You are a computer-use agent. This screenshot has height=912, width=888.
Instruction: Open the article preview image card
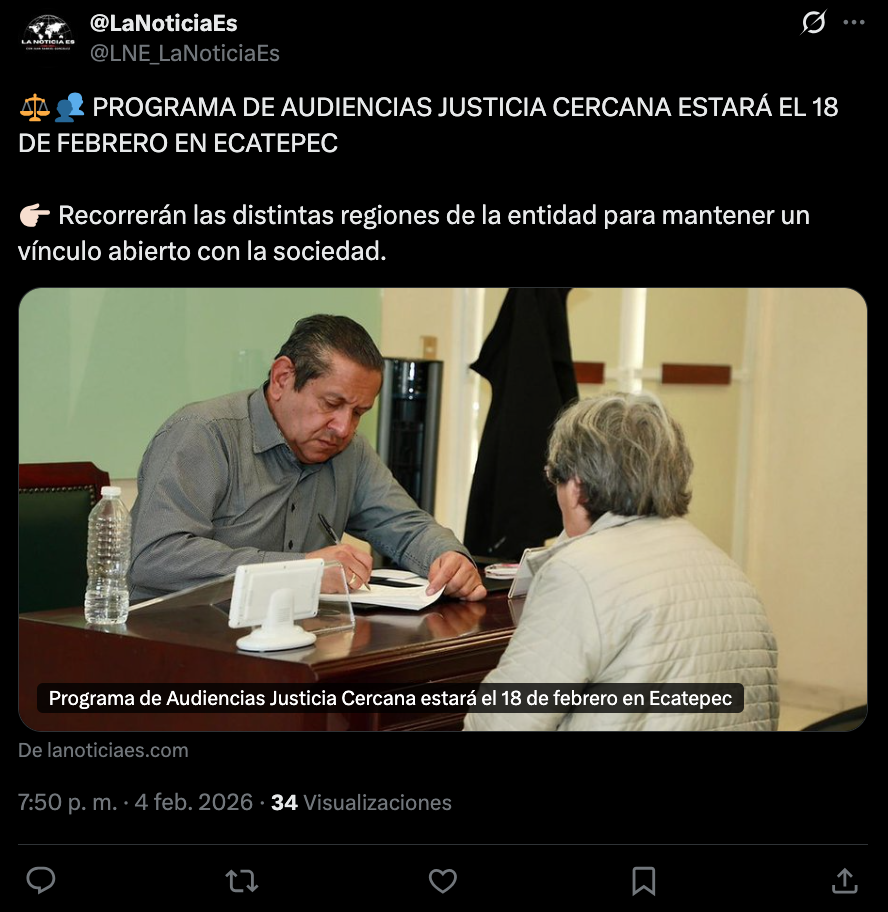443,509
